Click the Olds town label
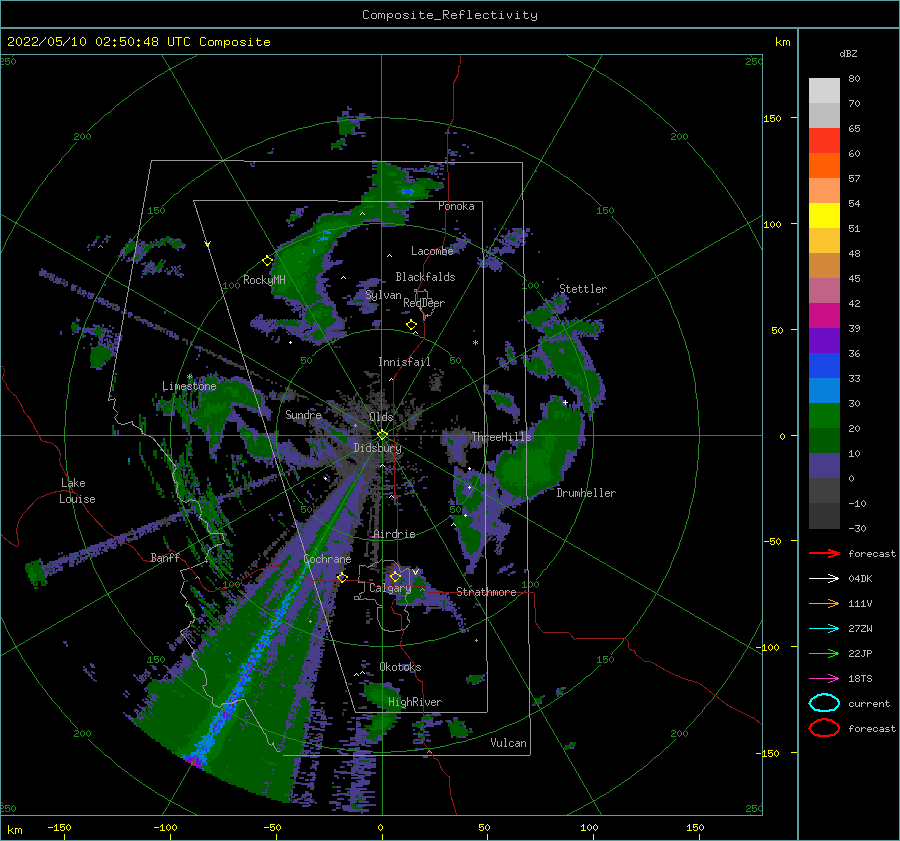Image resolution: width=900 pixels, height=841 pixels. click(x=381, y=416)
